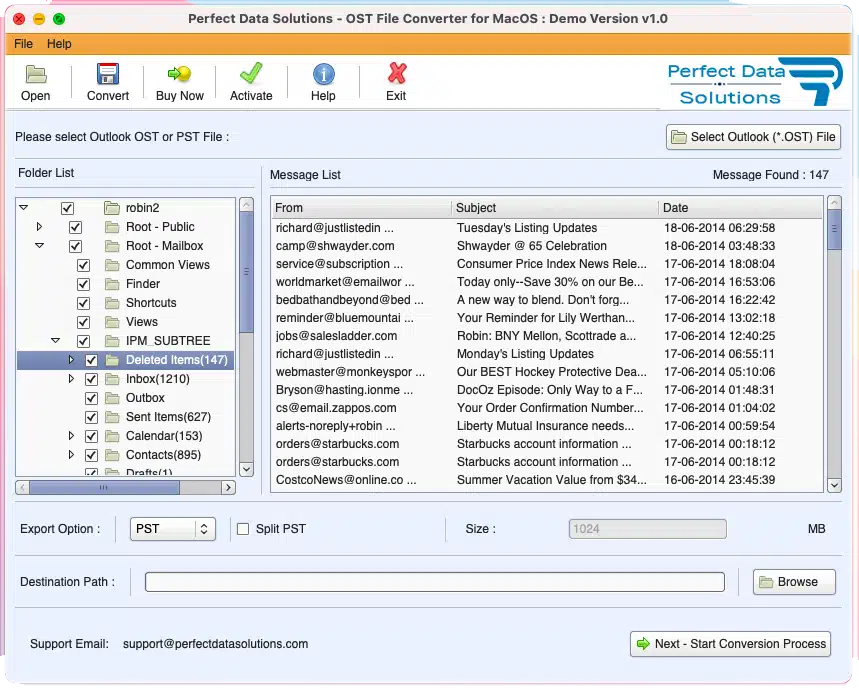Uncheck the Finder folder checkbox

tap(83, 284)
